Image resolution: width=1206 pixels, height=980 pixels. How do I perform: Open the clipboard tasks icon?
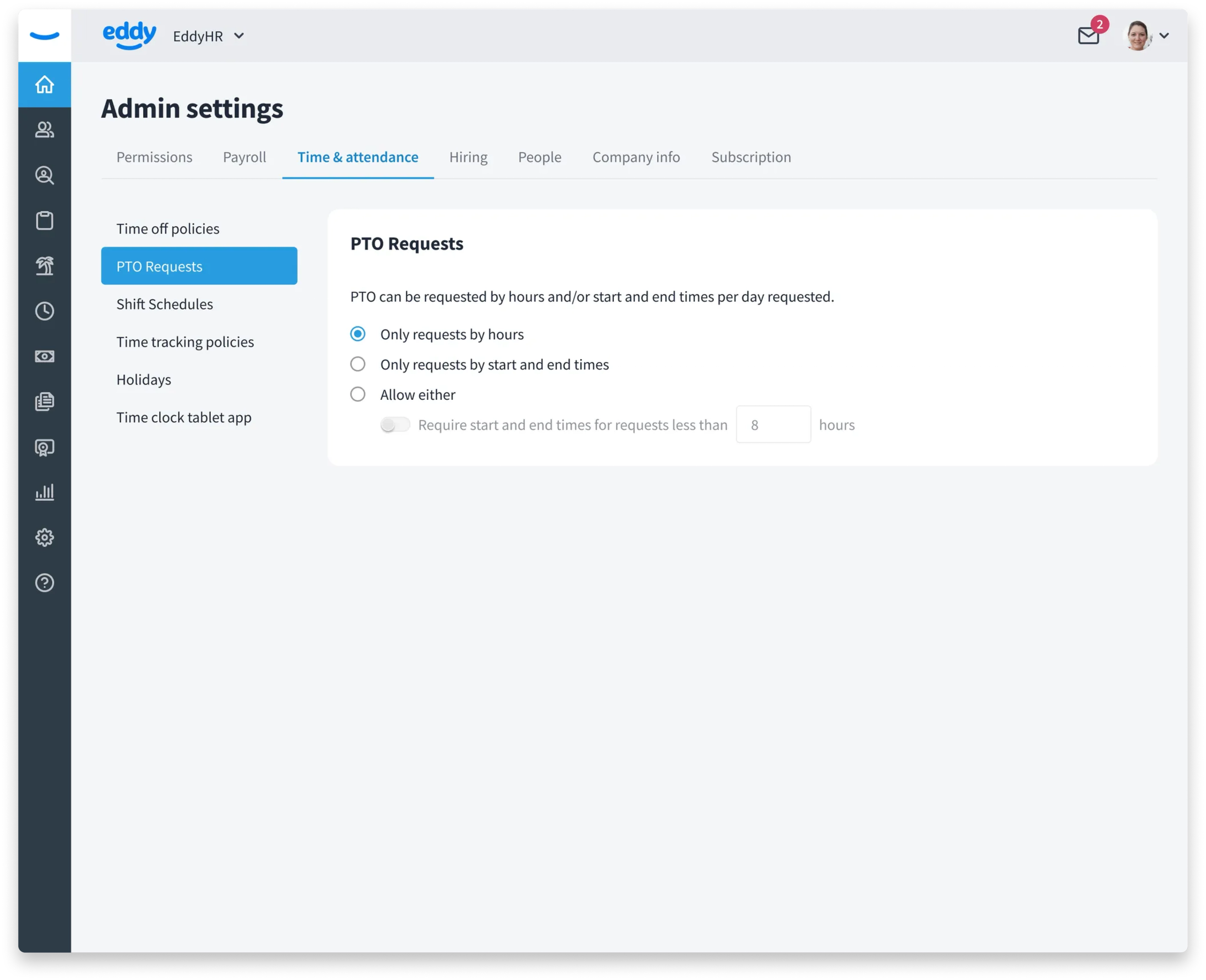pos(45,220)
